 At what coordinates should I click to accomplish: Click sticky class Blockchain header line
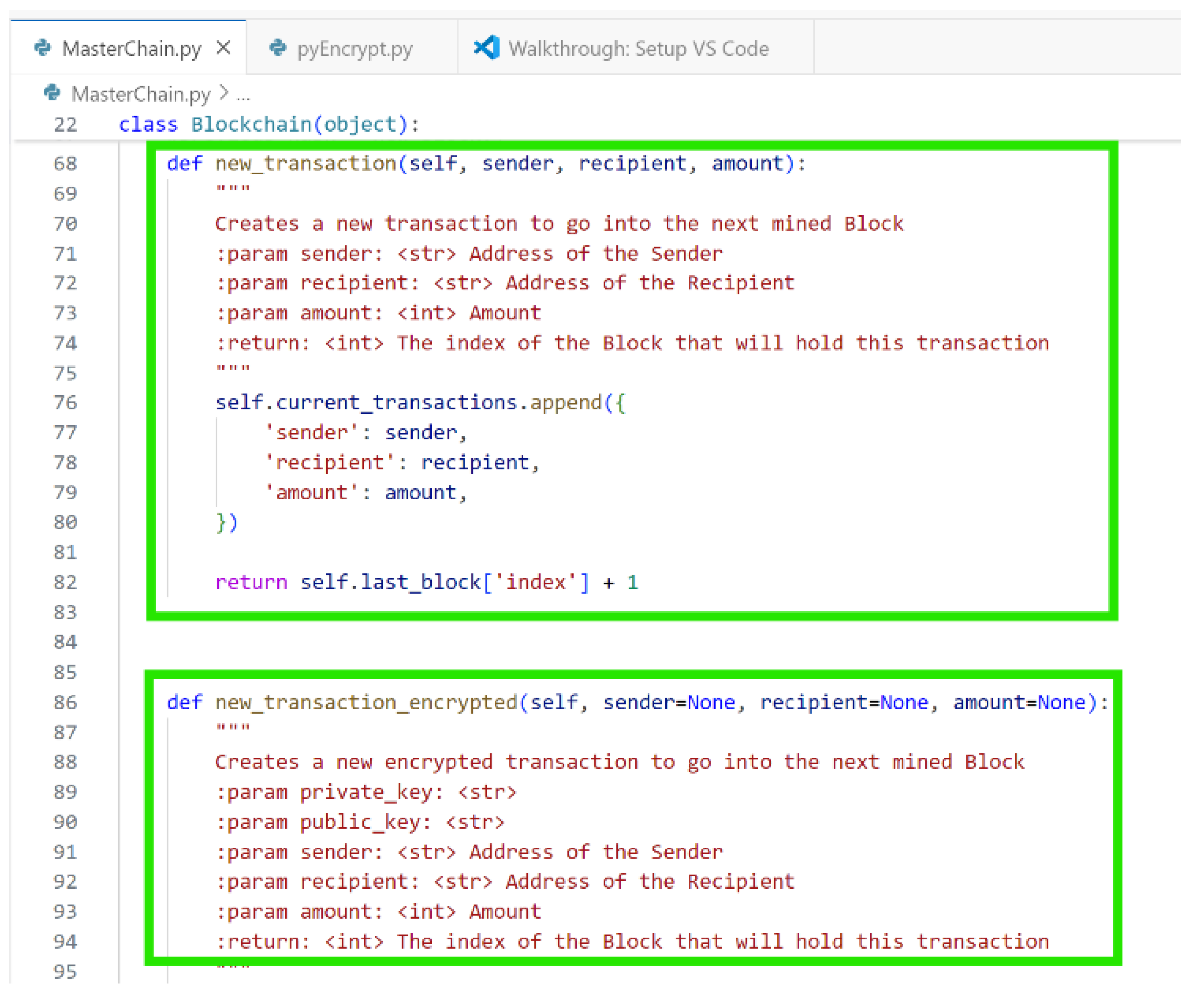point(269,124)
